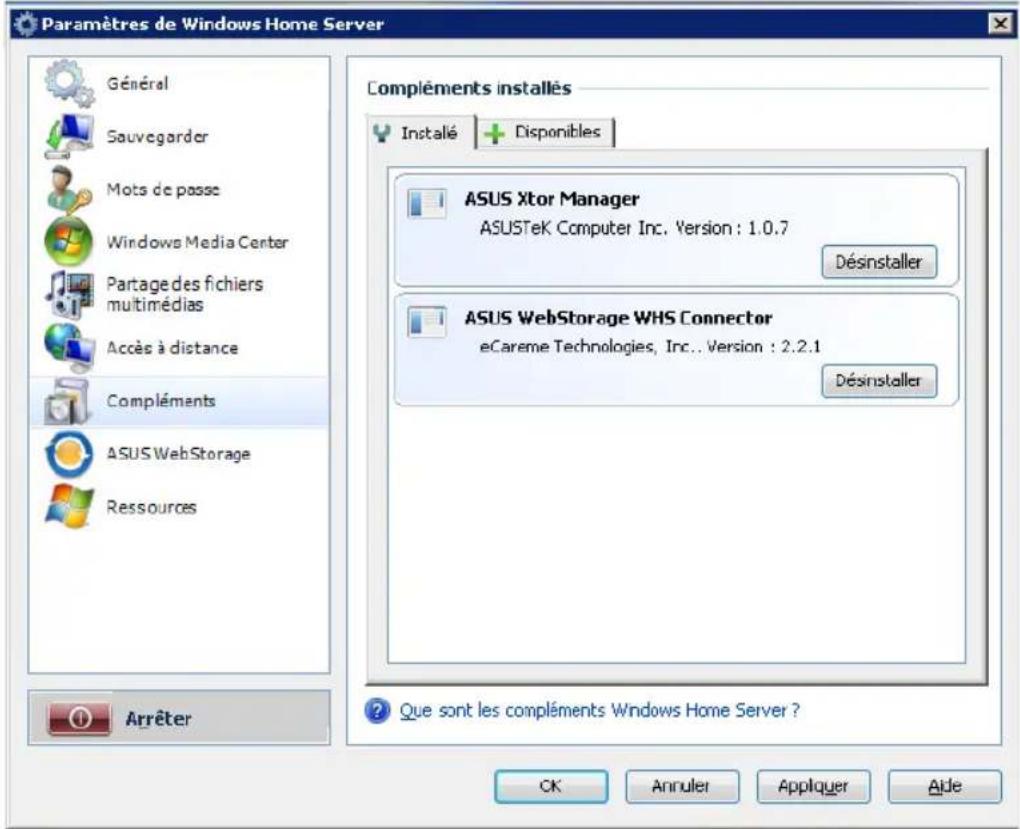
Task: Select Accès à distance in sidebar
Action: [179, 347]
